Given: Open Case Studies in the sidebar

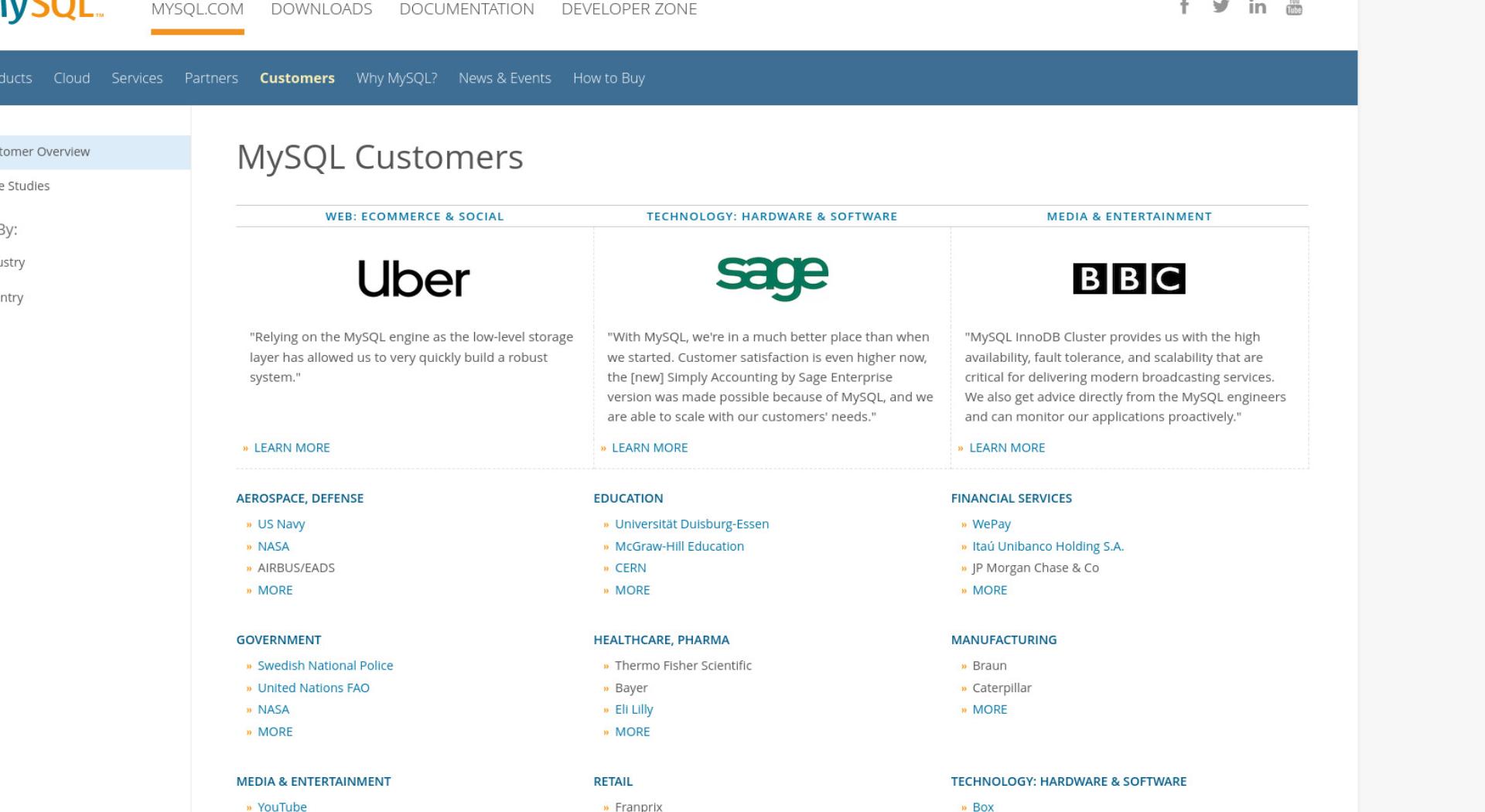Looking at the screenshot, I should pos(25,186).
